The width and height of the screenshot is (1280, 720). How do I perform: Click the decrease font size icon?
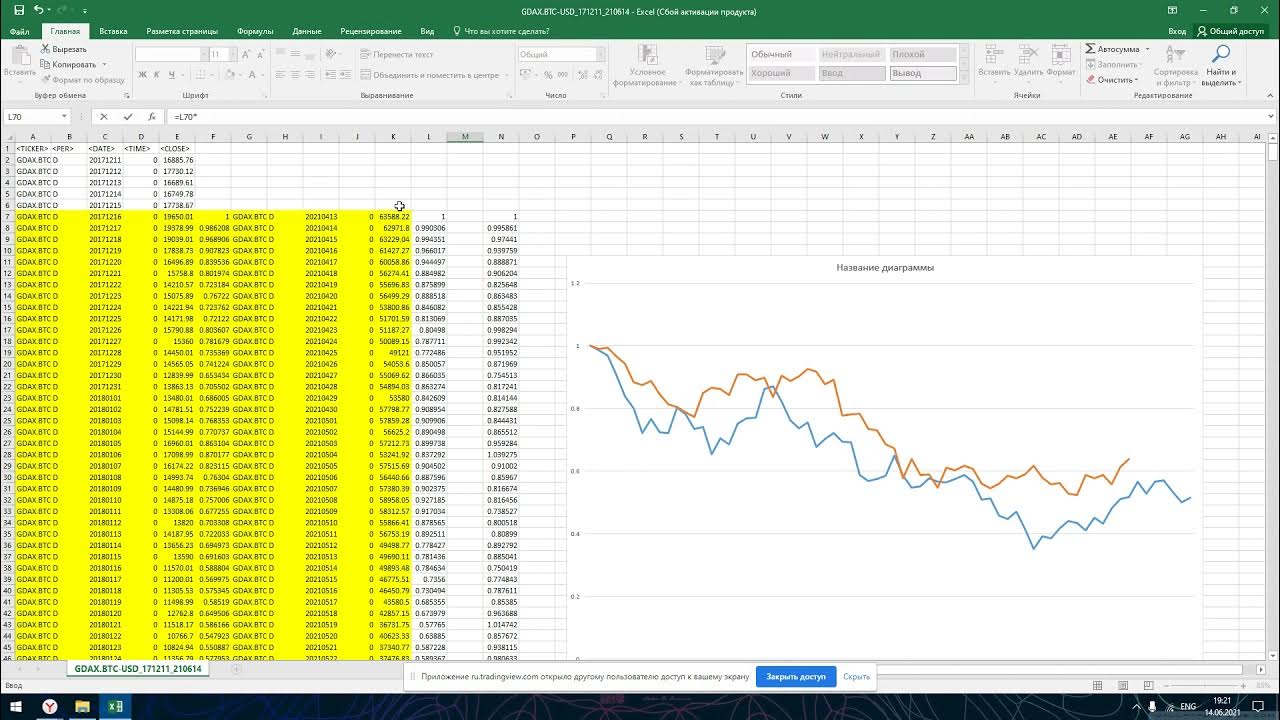coord(259,55)
